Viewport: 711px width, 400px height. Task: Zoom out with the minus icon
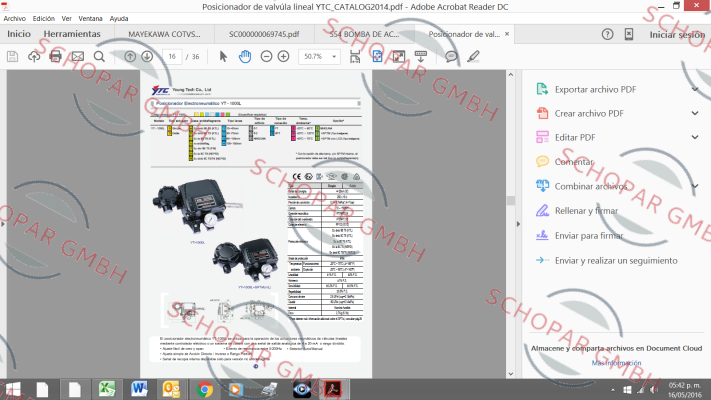pyautogui.click(x=267, y=57)
